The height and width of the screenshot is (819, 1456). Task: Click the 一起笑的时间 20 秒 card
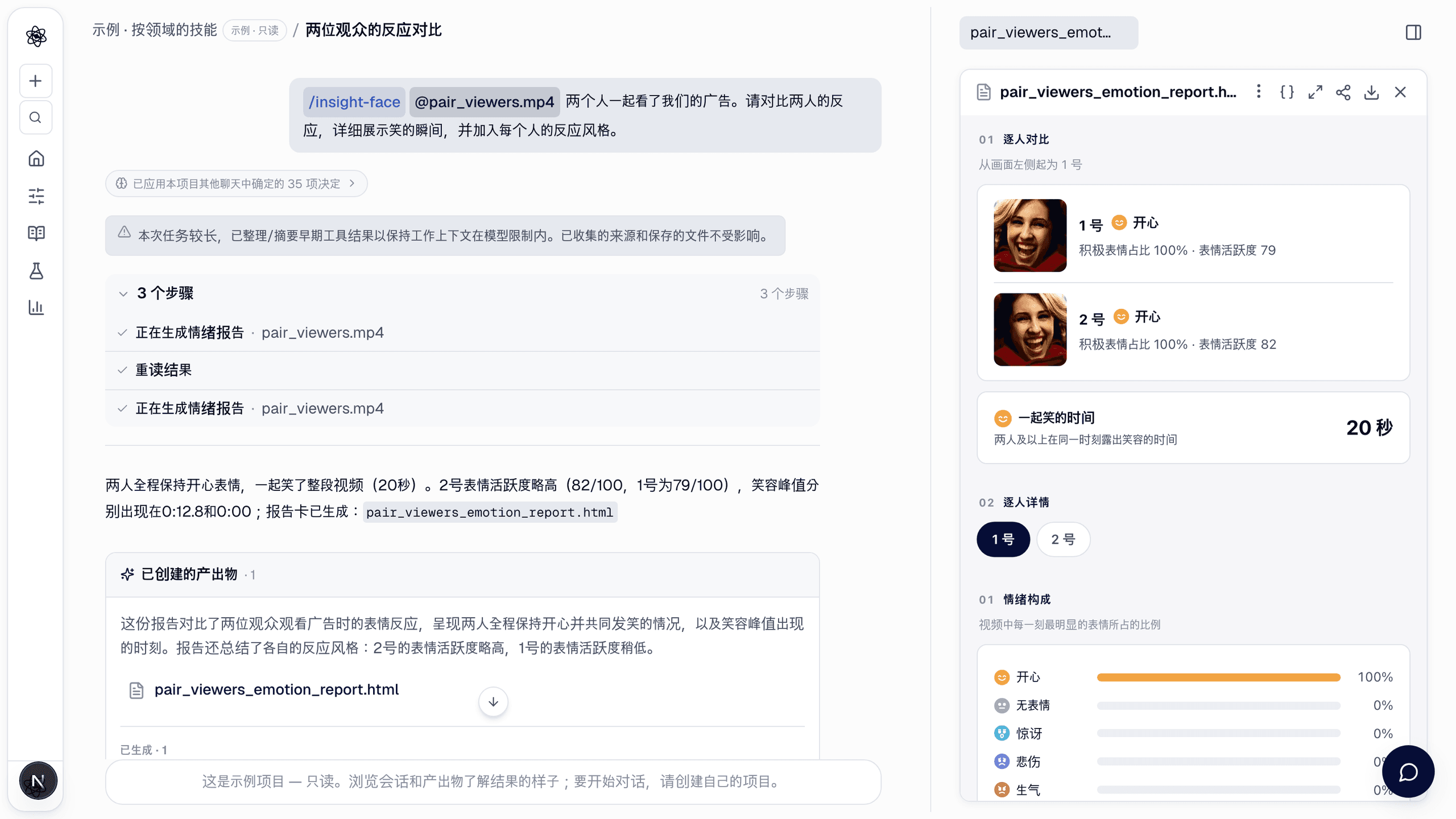(x=1193, y=428)
